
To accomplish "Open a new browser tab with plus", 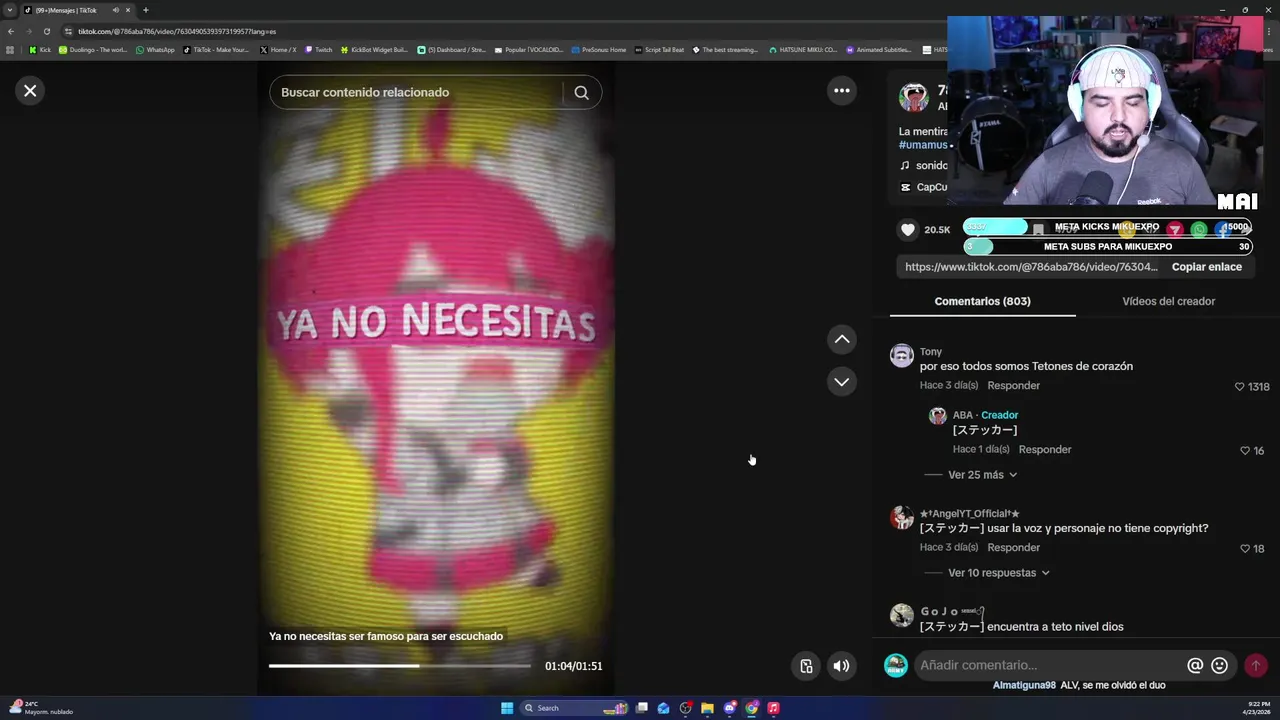I will coord(145,10).
